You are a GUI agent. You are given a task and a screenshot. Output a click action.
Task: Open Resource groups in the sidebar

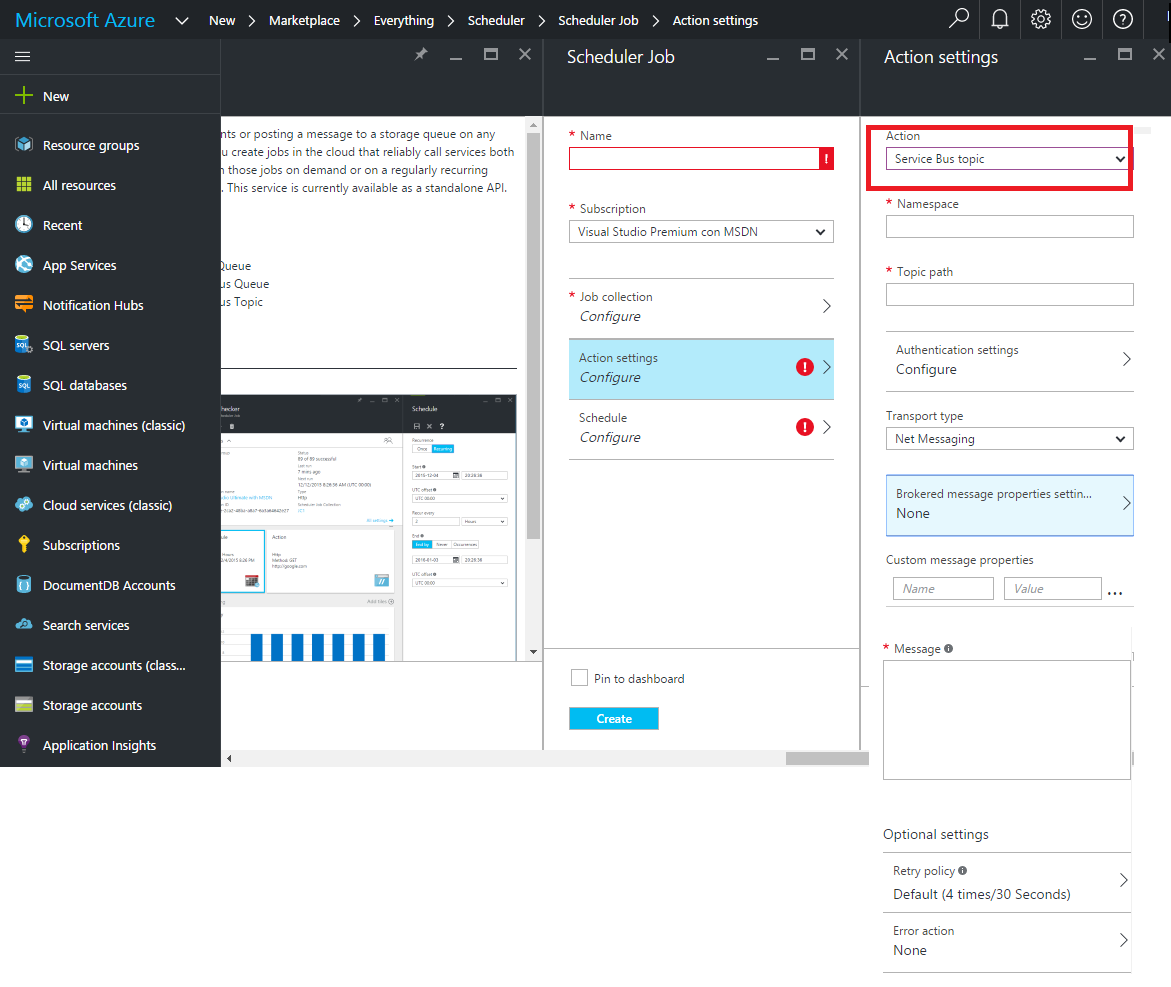click(x=90, y=146)
